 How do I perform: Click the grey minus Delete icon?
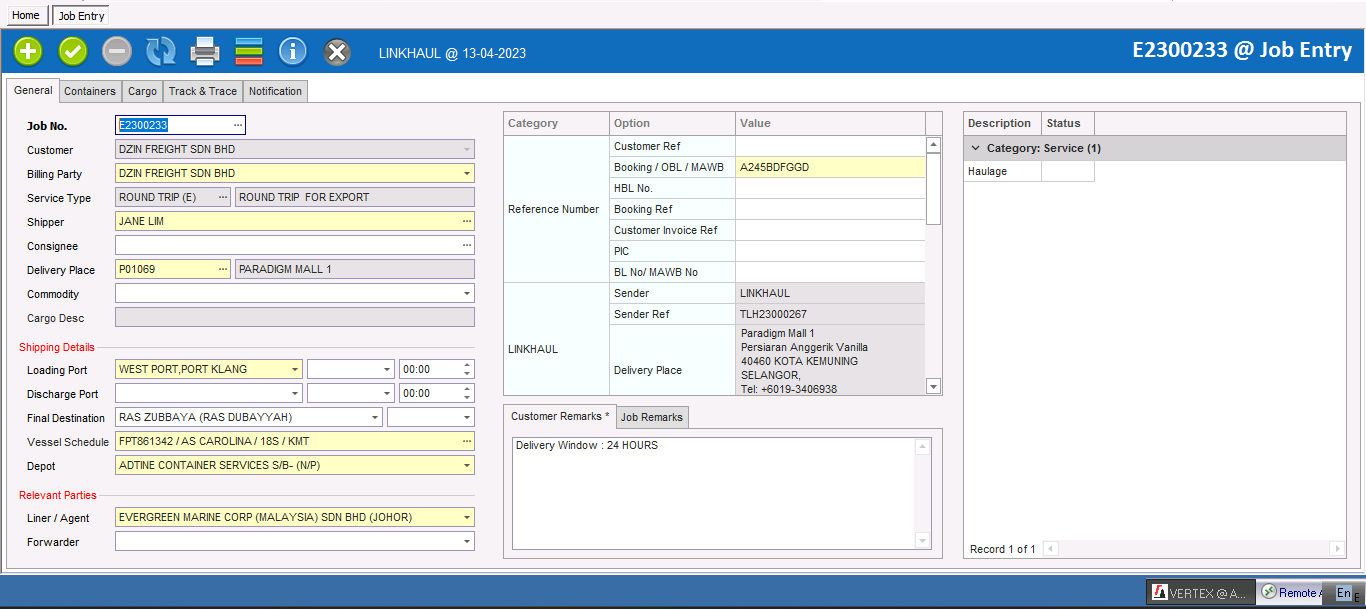(x=117, y=51)
